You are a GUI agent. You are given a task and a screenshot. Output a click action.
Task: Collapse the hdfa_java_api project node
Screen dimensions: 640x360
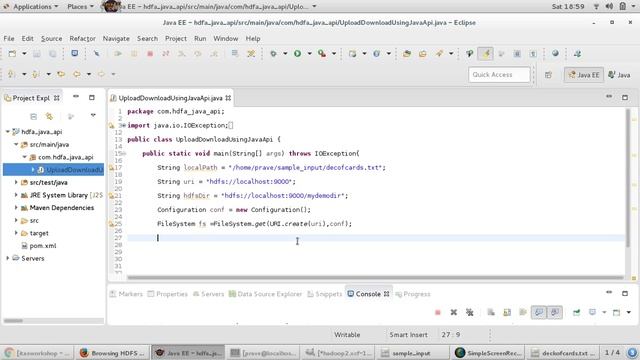pyautogui.click(x=8, y=132)
